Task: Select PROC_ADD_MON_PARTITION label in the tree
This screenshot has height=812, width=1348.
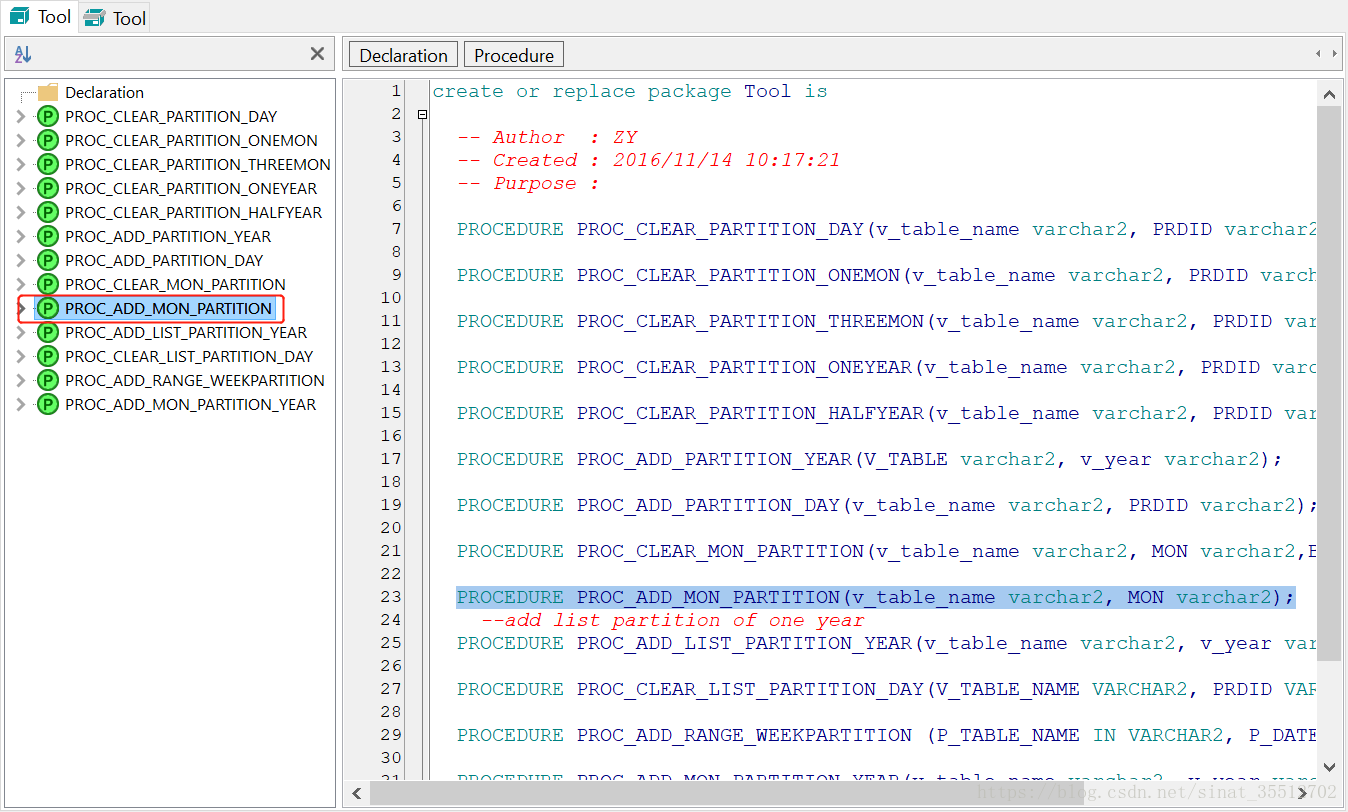Action: [x=168, y=308]
